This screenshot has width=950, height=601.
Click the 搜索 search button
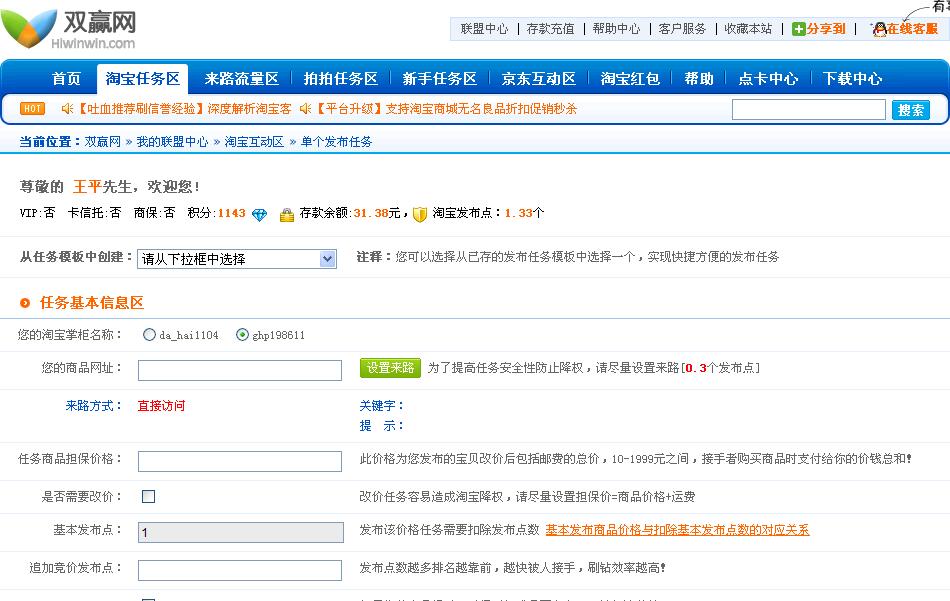coord(911,110)
